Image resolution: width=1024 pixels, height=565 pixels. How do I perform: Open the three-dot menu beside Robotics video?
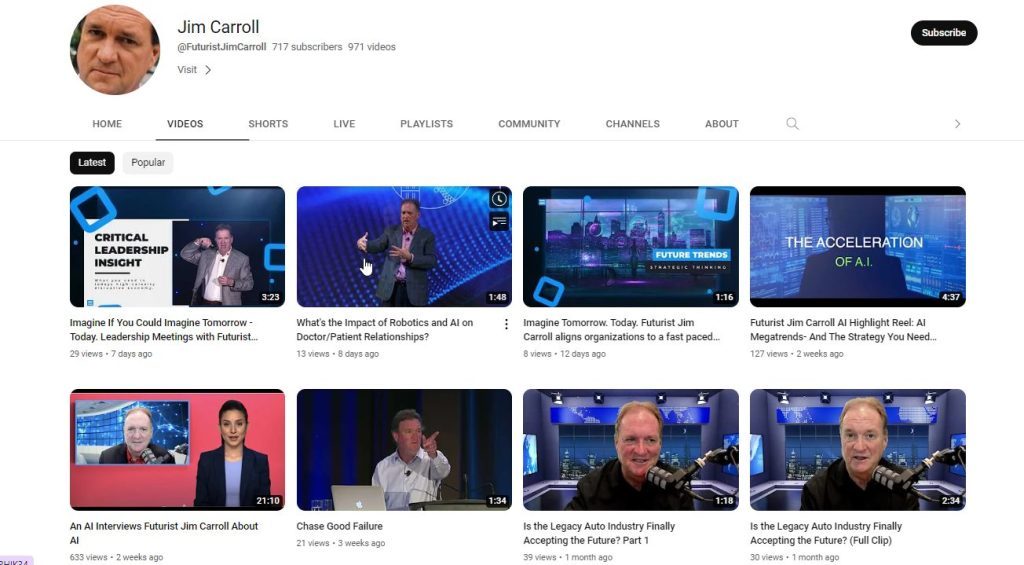[x=506, y=324]
